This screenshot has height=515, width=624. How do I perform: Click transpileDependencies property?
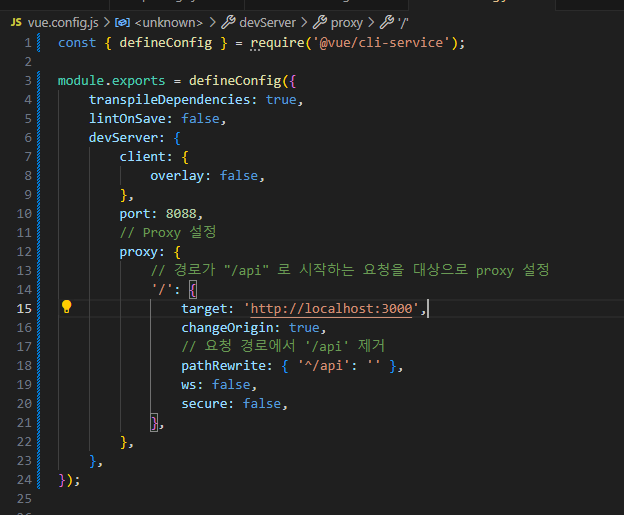pyautogui.click(x=170, y=99)
